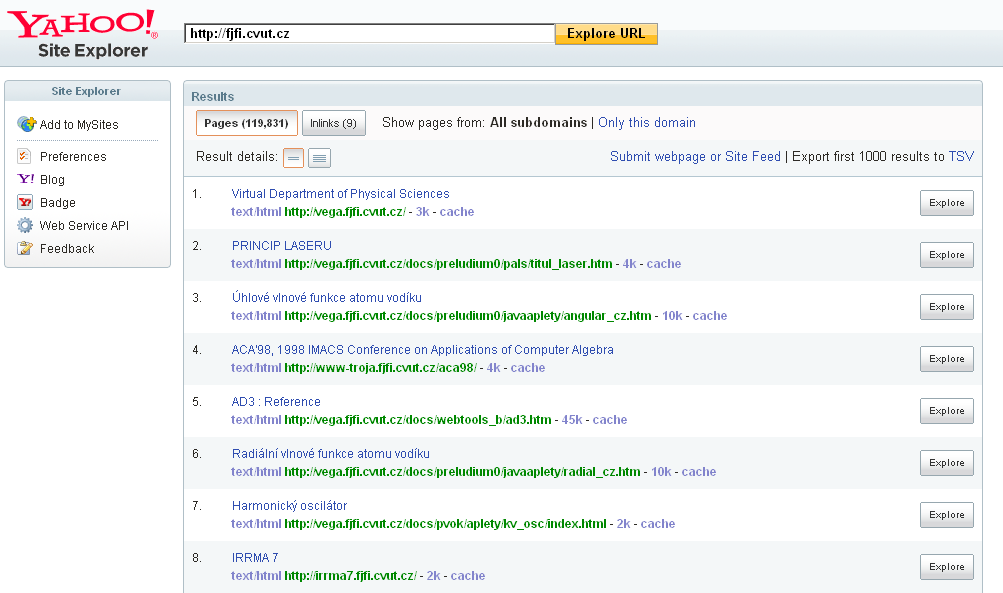Click Explore button for Harmonický oscilátor
Image resolution: width=1003 pixels, height=593 pixels.
pos(947,515)
